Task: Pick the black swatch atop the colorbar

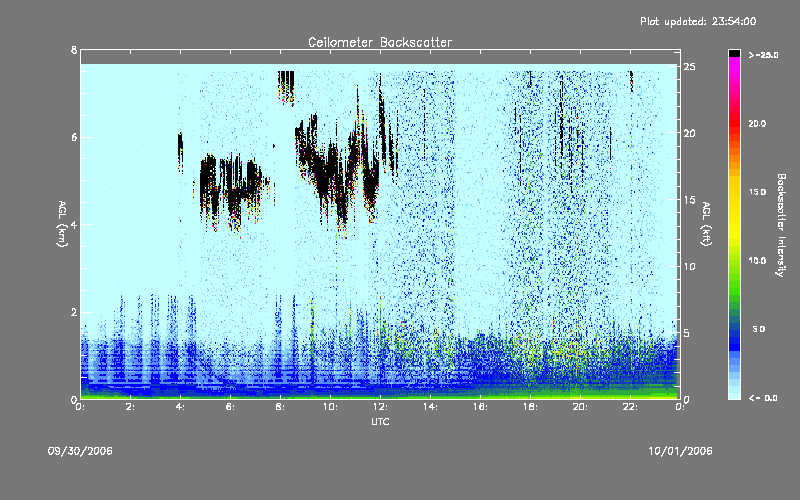Action: [x=734, y=53]
